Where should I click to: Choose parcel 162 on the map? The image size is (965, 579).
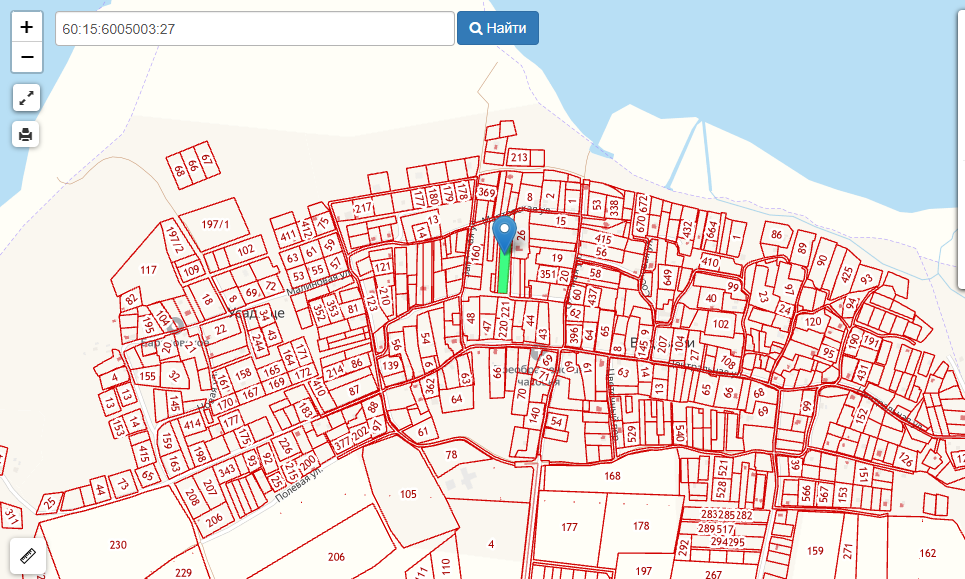(x=927, y=553)
